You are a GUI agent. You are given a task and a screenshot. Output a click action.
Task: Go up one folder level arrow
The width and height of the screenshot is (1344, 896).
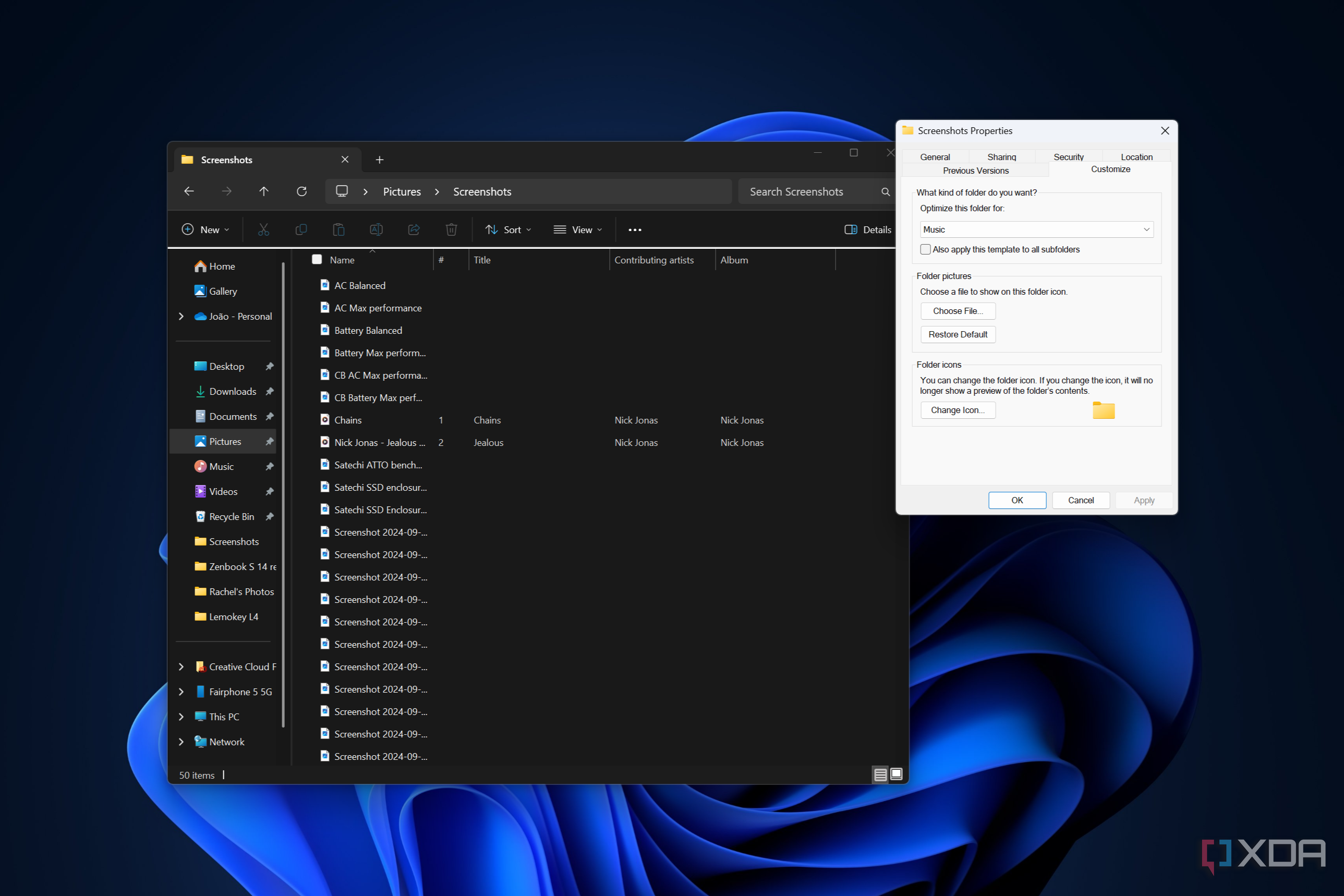coord(264,191)
